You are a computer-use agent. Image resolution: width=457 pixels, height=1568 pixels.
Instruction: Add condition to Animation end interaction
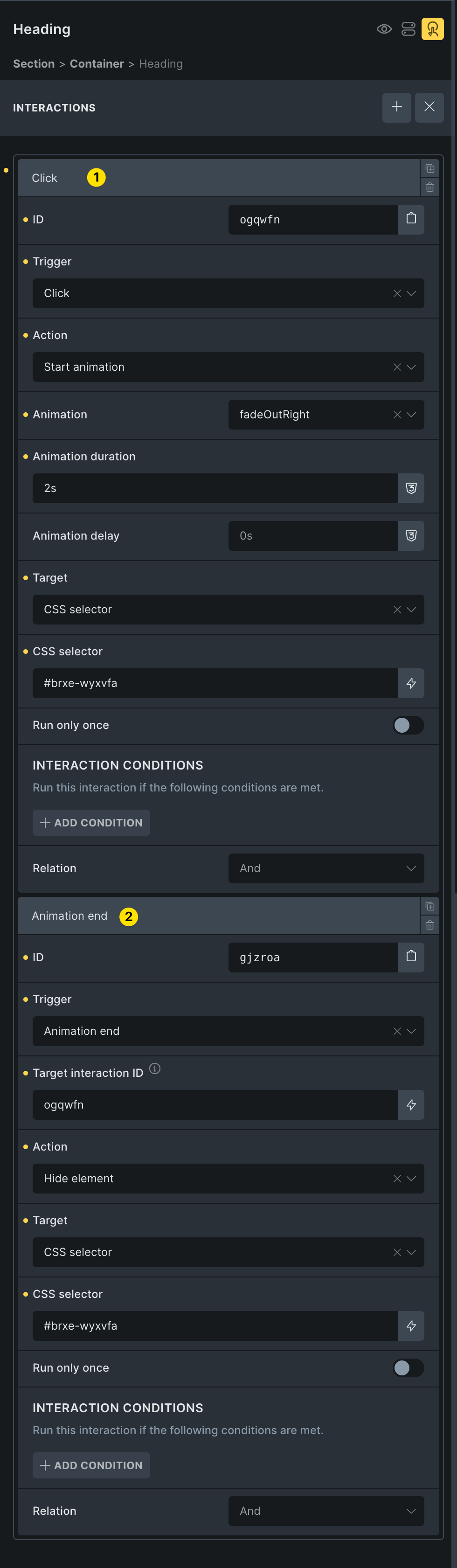pyautogui.click(x=91, y=1465)
